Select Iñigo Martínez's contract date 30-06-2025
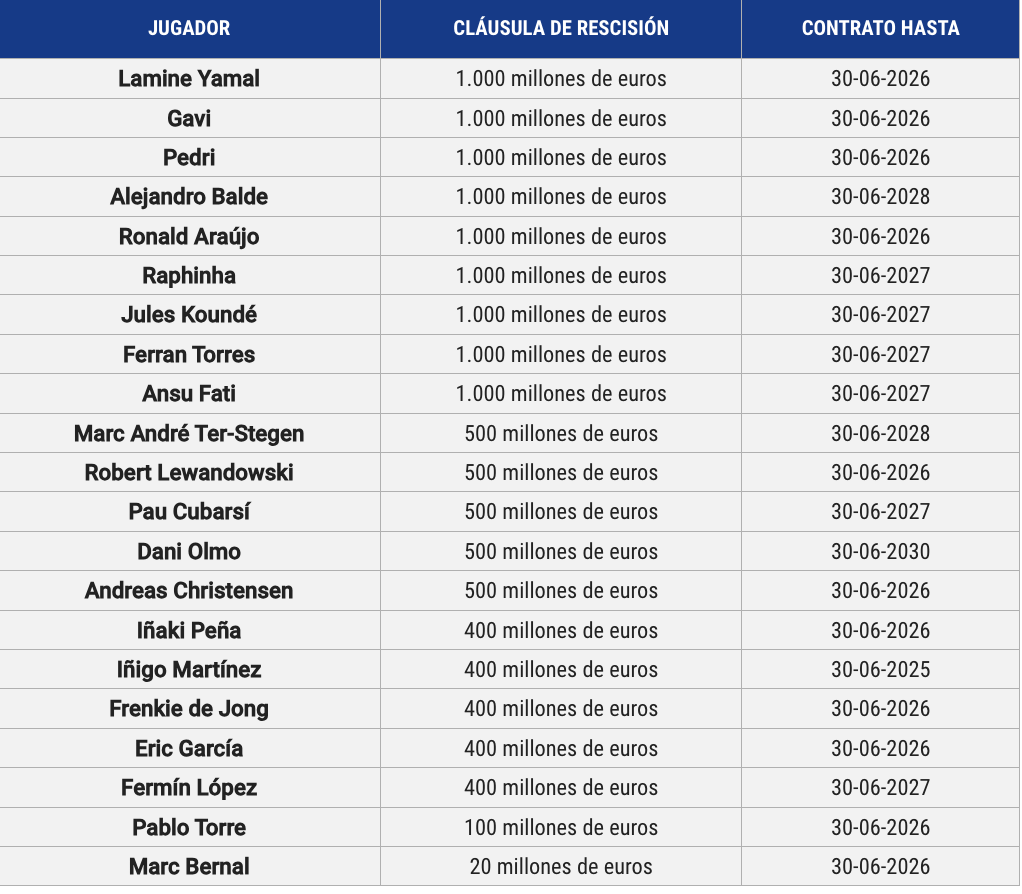Image resolution: width=1022 pixels, height=894 pixels. (x=880, y=669)
